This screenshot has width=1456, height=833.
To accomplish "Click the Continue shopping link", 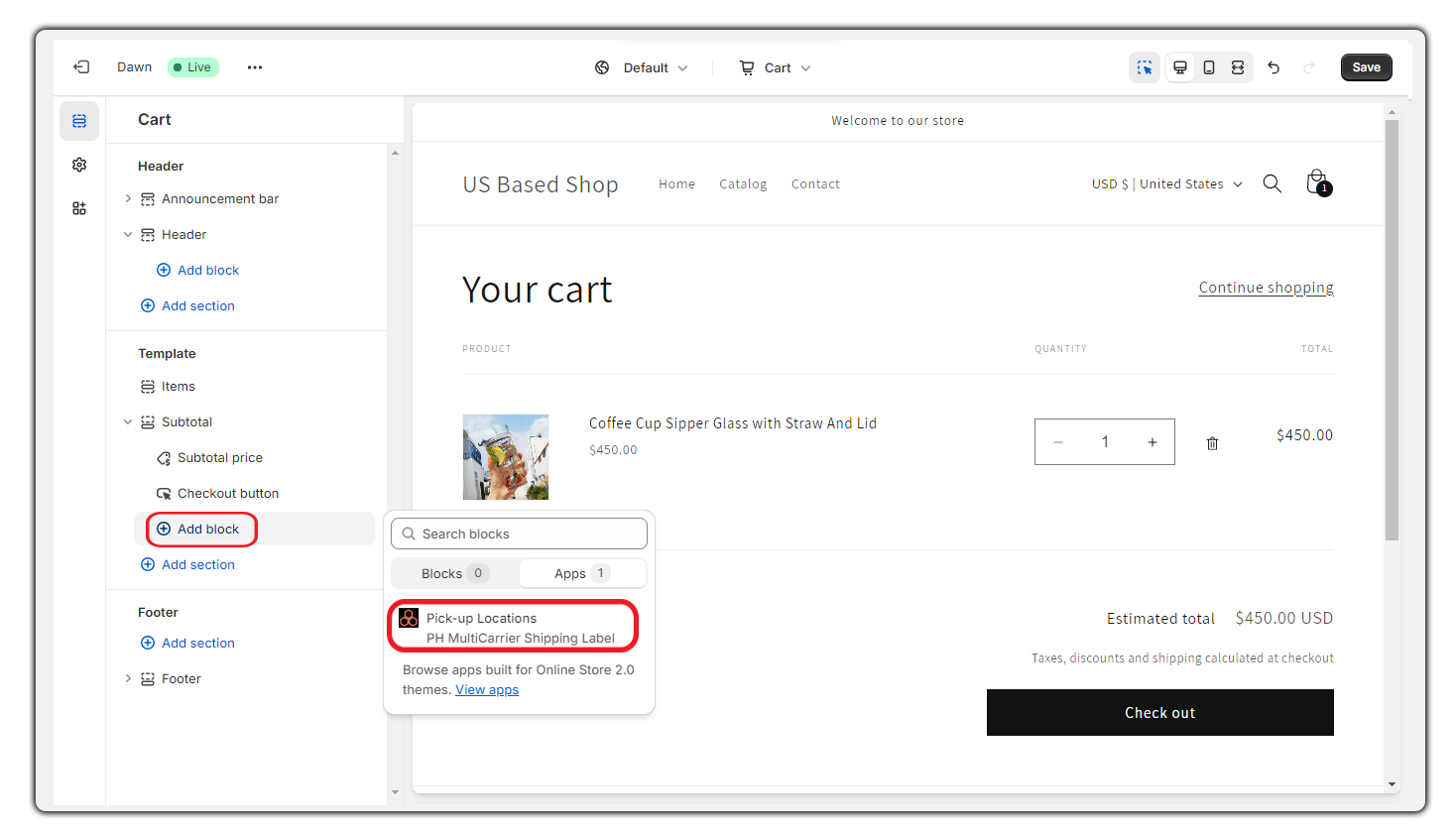I will [1266, 288].
